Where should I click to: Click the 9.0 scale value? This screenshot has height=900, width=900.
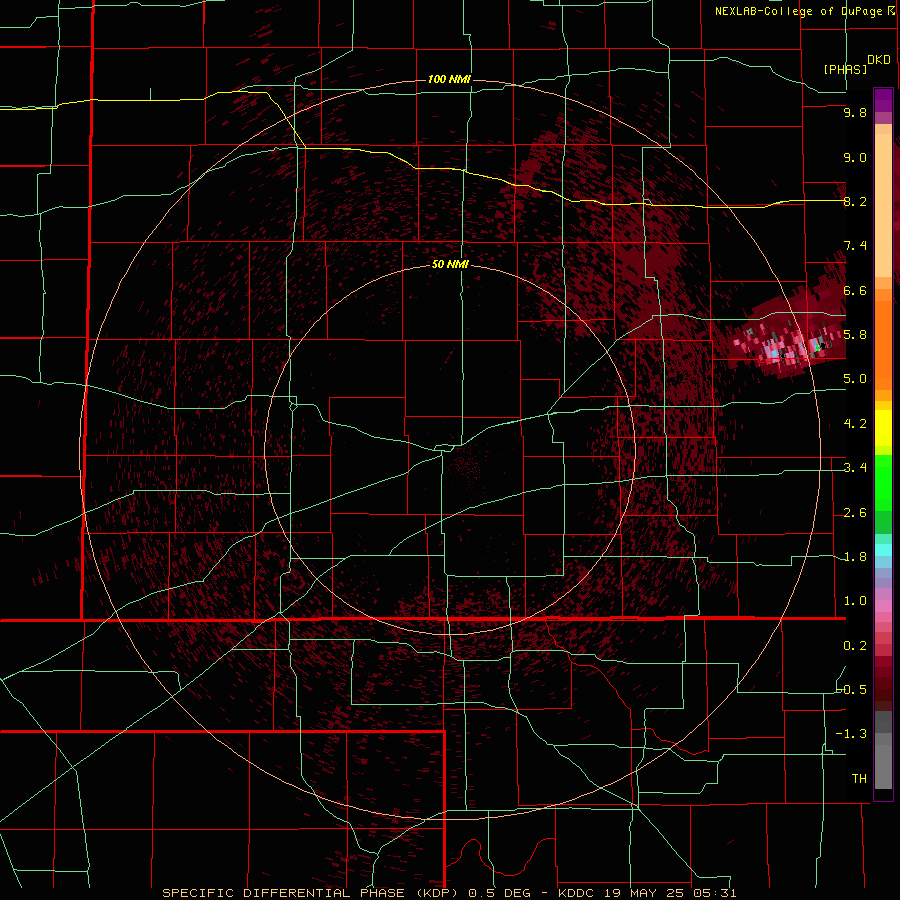click(x=855, y=157)
